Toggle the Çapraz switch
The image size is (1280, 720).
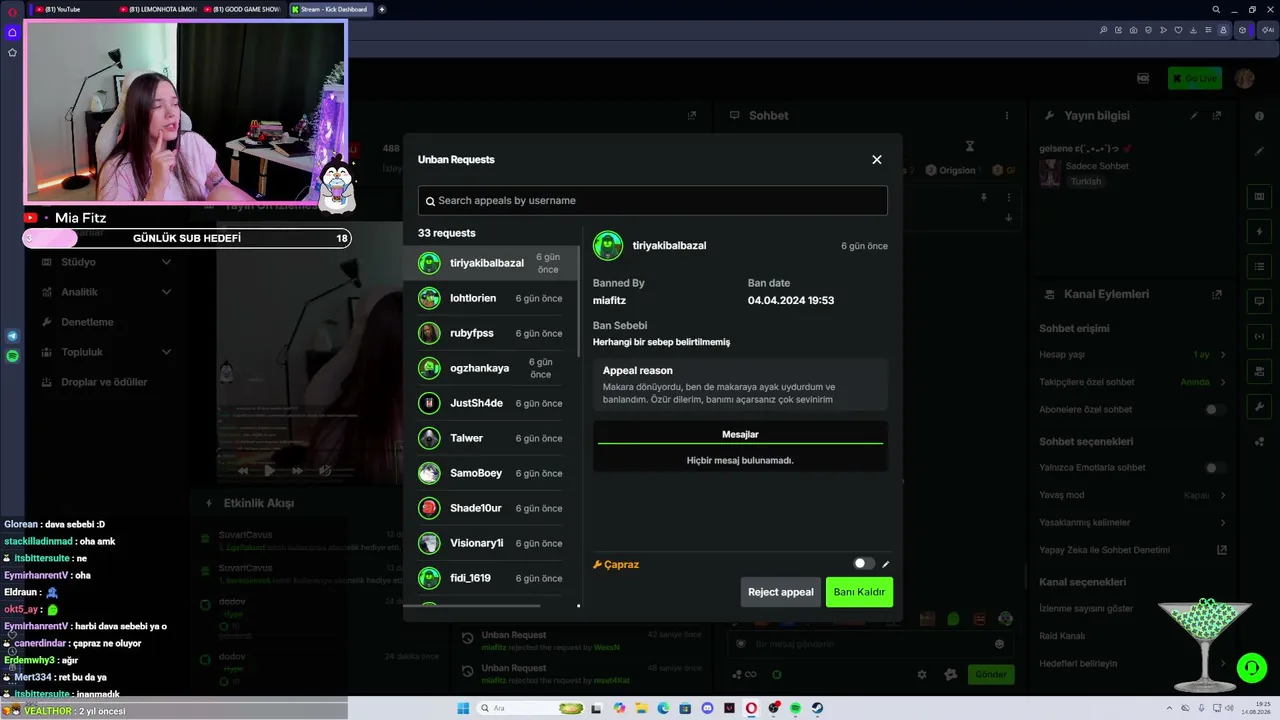point(864,564)
